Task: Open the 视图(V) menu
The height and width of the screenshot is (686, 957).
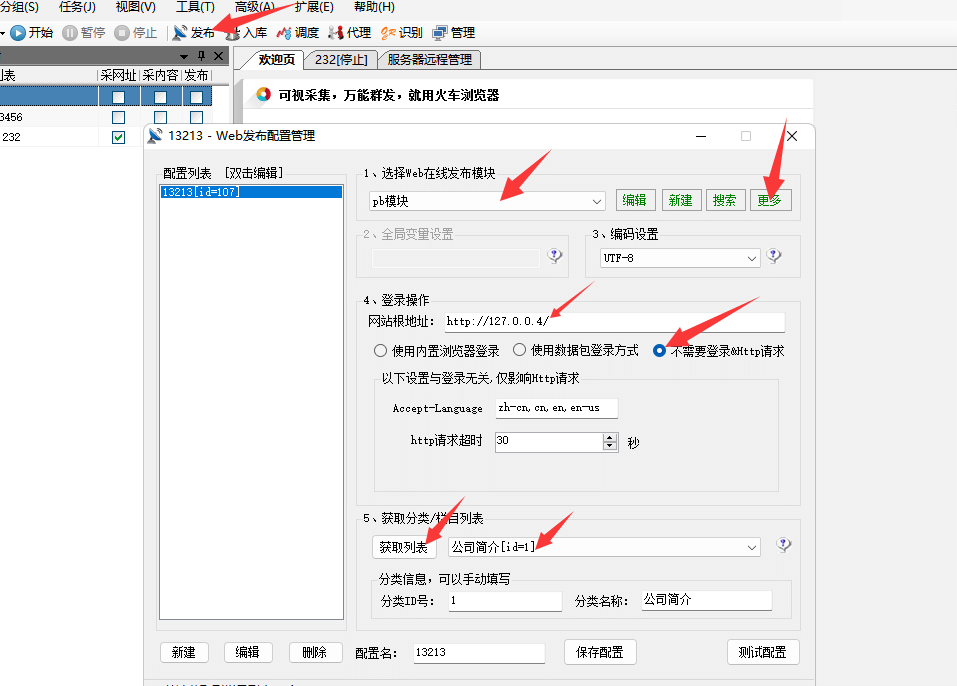Action: coord(135,7)
